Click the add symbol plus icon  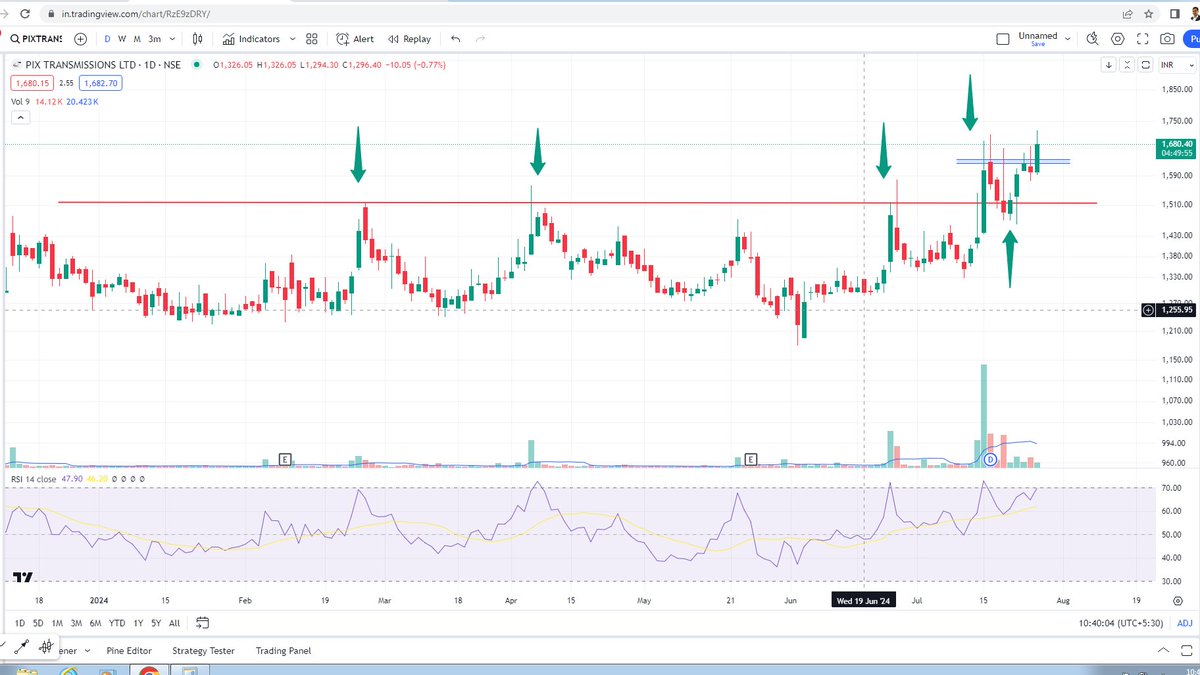(80, 39)
